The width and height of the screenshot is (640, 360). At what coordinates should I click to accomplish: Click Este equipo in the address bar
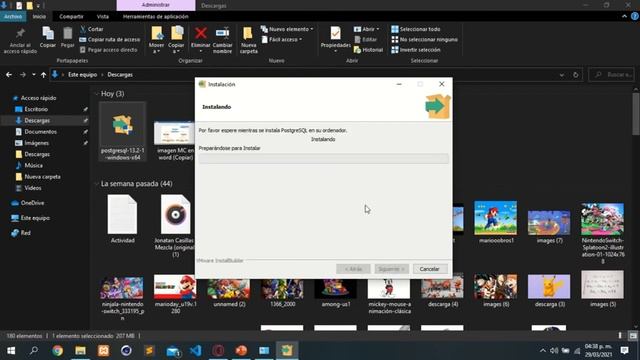coord(82,75)
